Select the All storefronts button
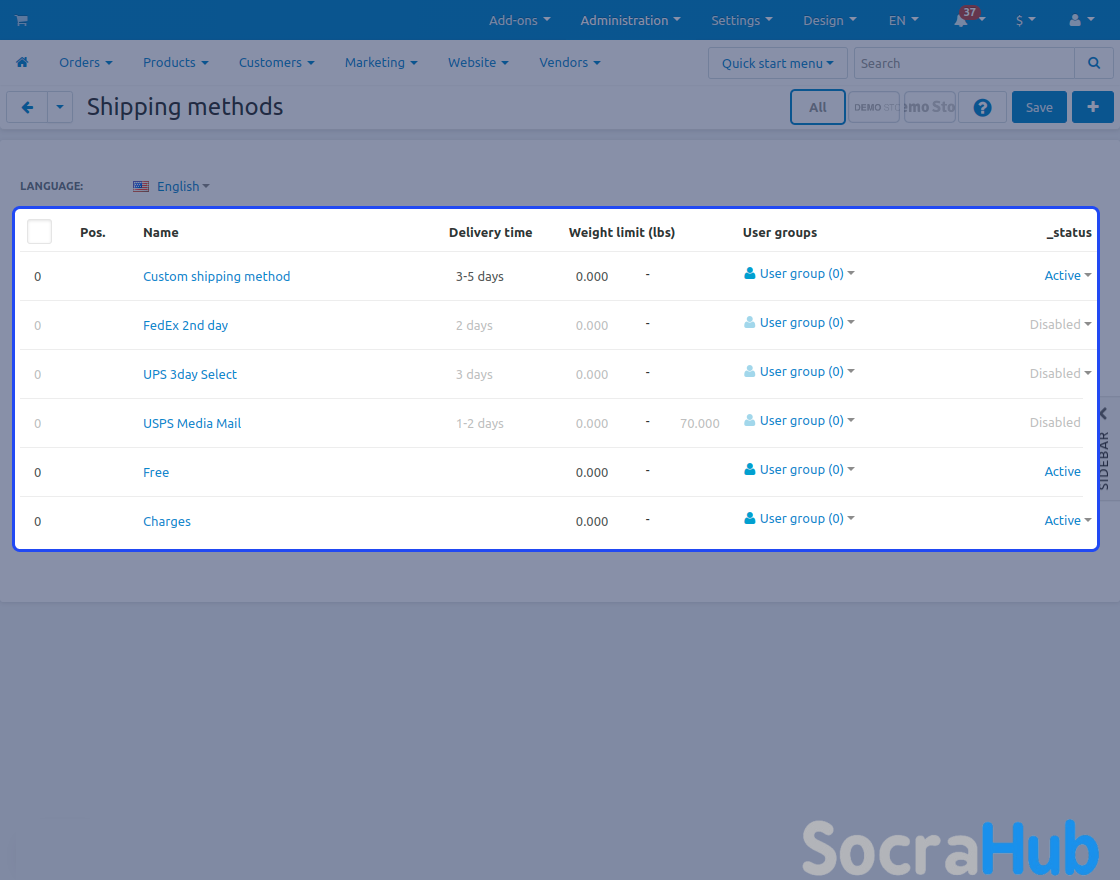Viewport: 1120px width, 880px height. click(817, 107)
